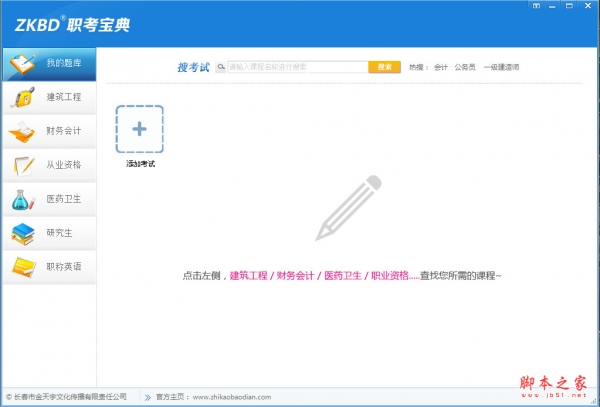Click the plus icon to add exam
This screenshot has height=407, width=600.
tap(140, 128)
